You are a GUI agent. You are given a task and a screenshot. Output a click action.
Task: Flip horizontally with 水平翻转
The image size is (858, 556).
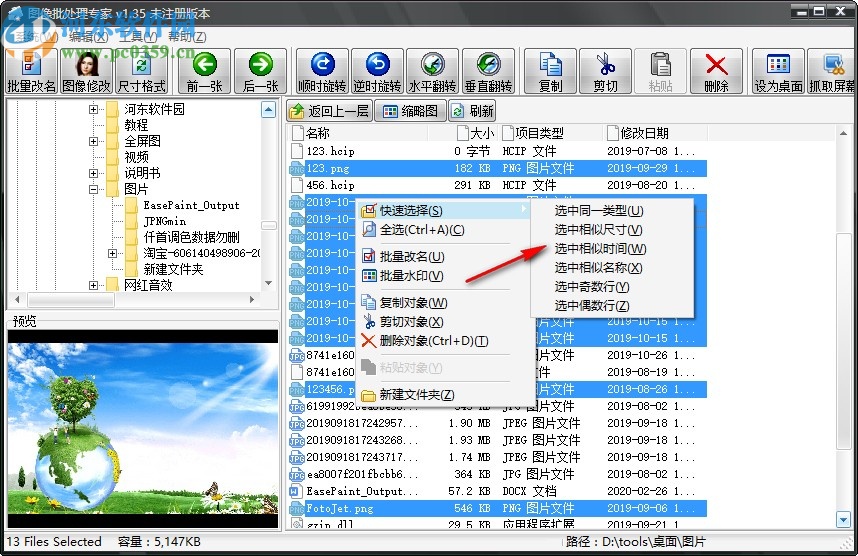click(x=433, y=72)
